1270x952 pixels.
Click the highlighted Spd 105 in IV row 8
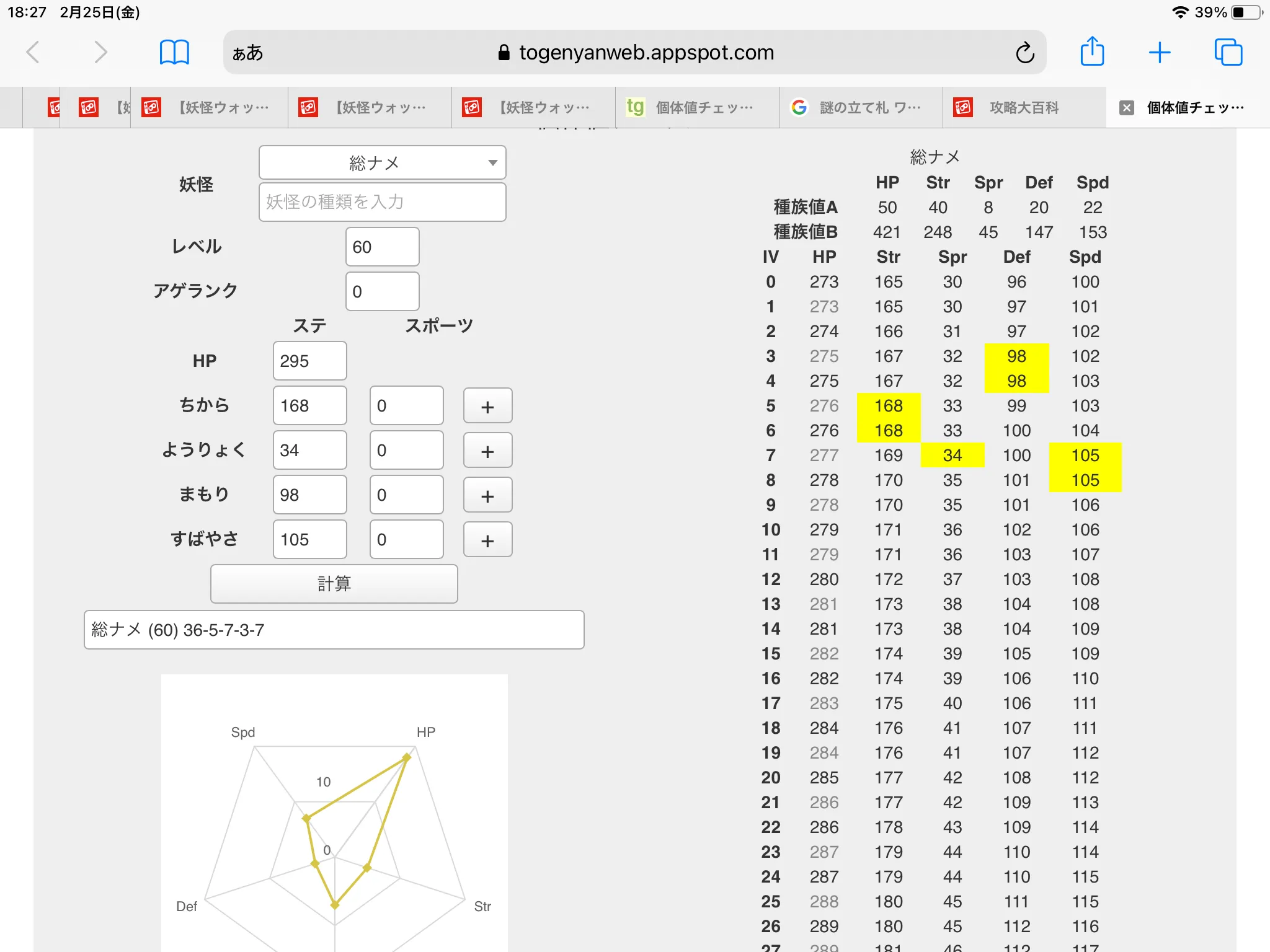(x=1085, y=480)
